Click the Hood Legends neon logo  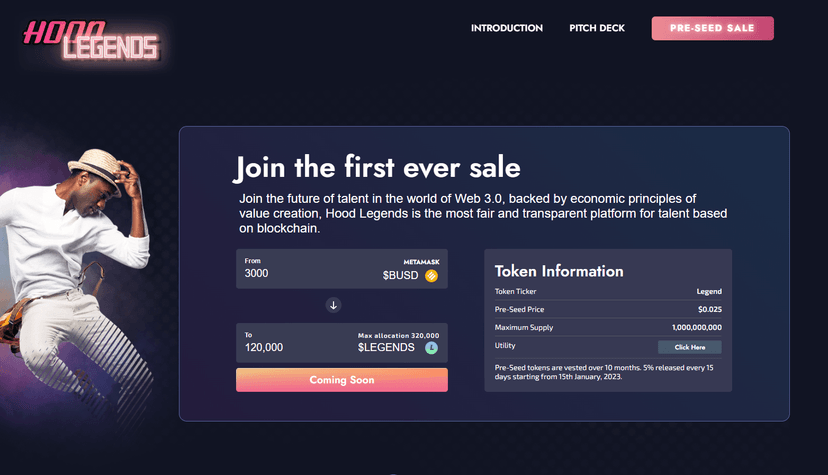(x=91, y=41)
